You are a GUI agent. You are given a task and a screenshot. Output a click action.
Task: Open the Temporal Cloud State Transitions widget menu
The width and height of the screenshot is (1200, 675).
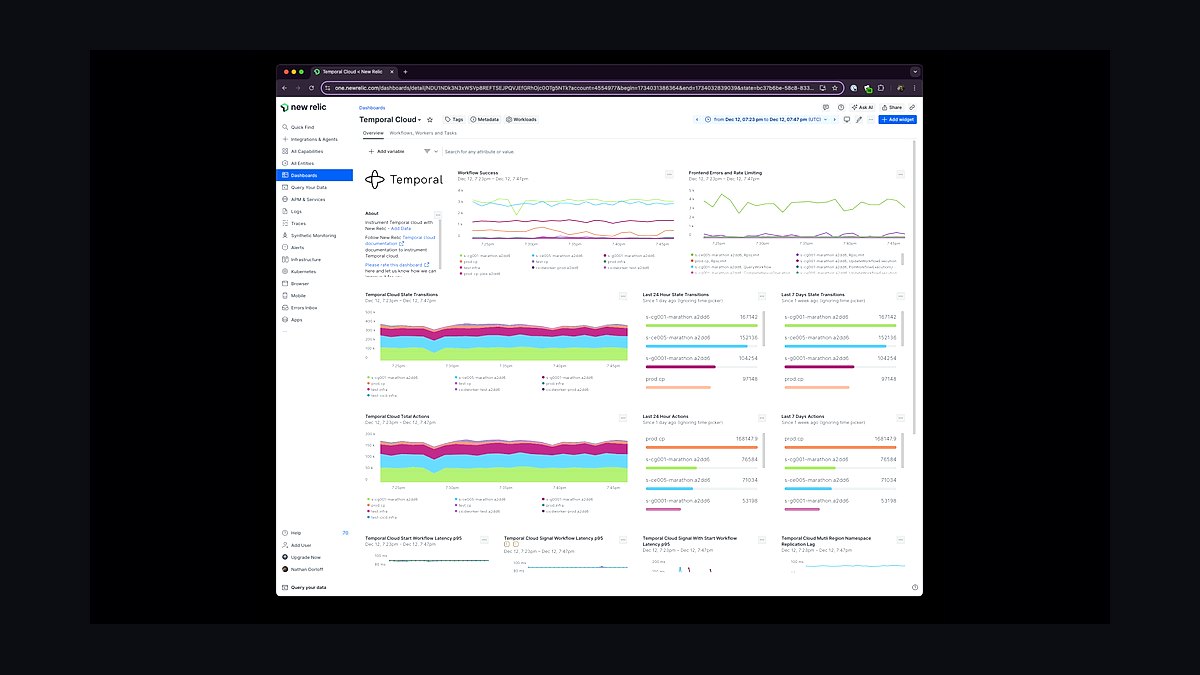click(x=623, y=296)
